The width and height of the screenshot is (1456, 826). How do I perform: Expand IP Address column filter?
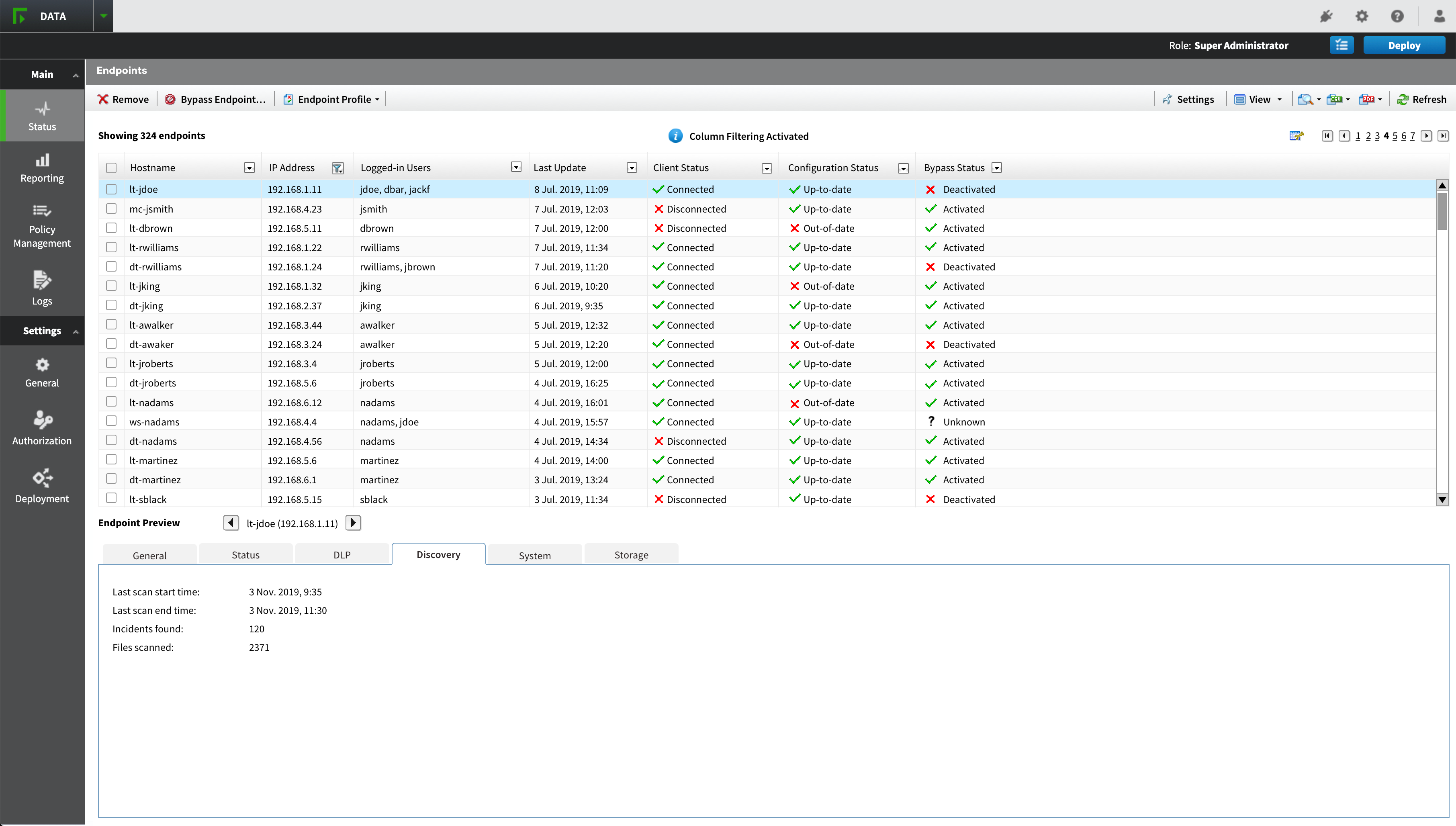[338, 168]
